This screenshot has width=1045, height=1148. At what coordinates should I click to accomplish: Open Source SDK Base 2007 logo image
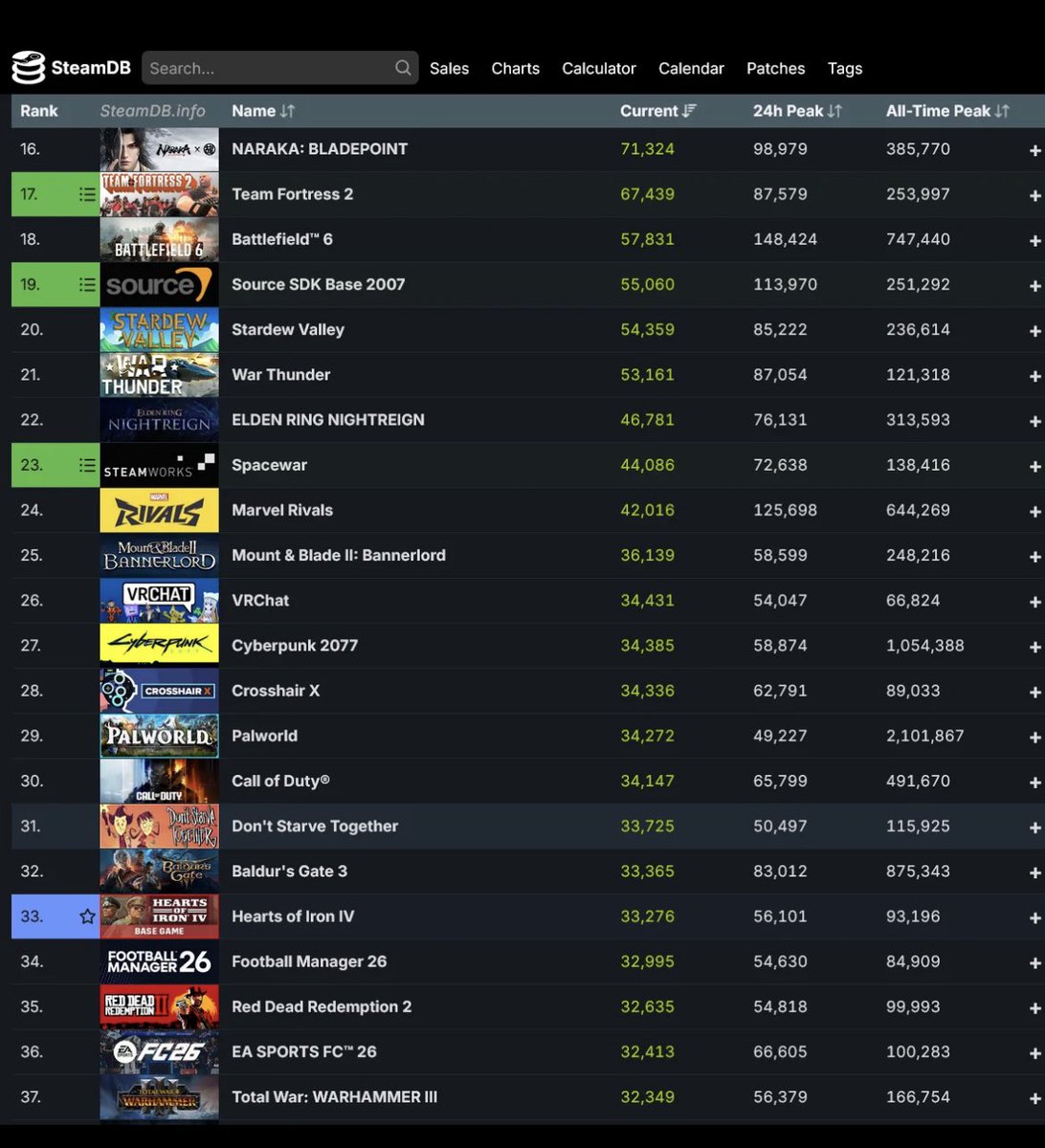click(159, 284)
